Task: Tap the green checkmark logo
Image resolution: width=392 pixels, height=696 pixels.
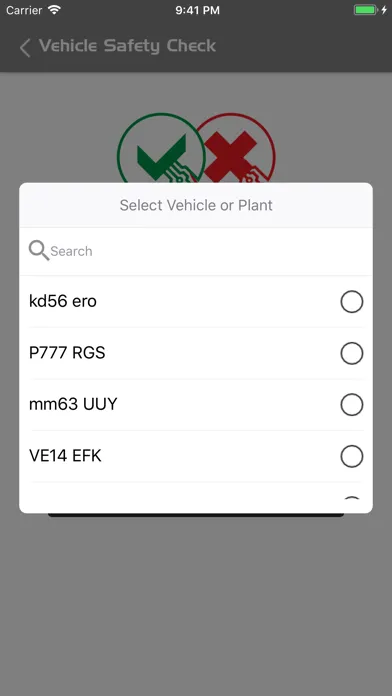Action: tap(161, 149)
